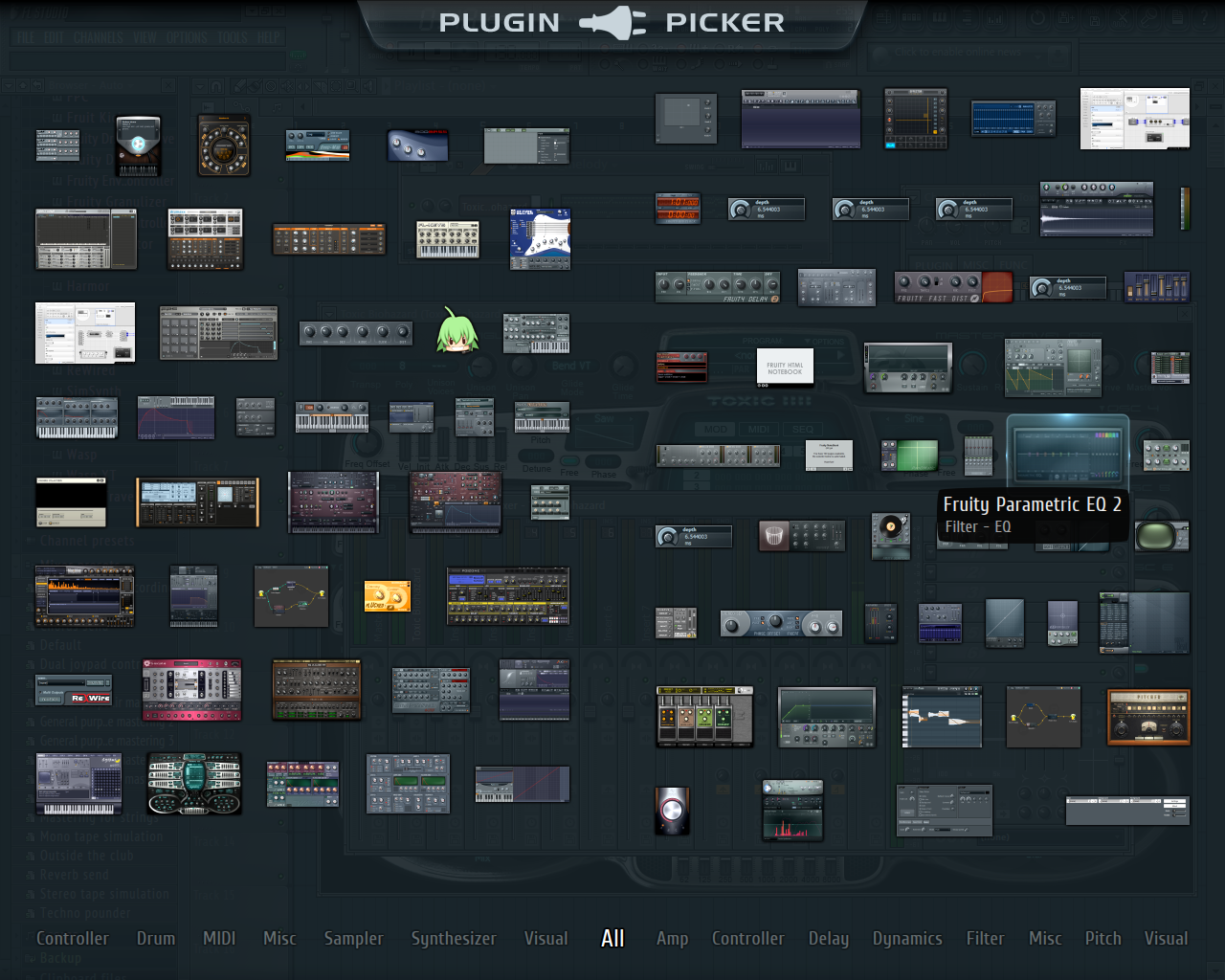Viewport: 1225px width, 980px height.
Task: Open the MIDI category tab
Action: (219, 939)
